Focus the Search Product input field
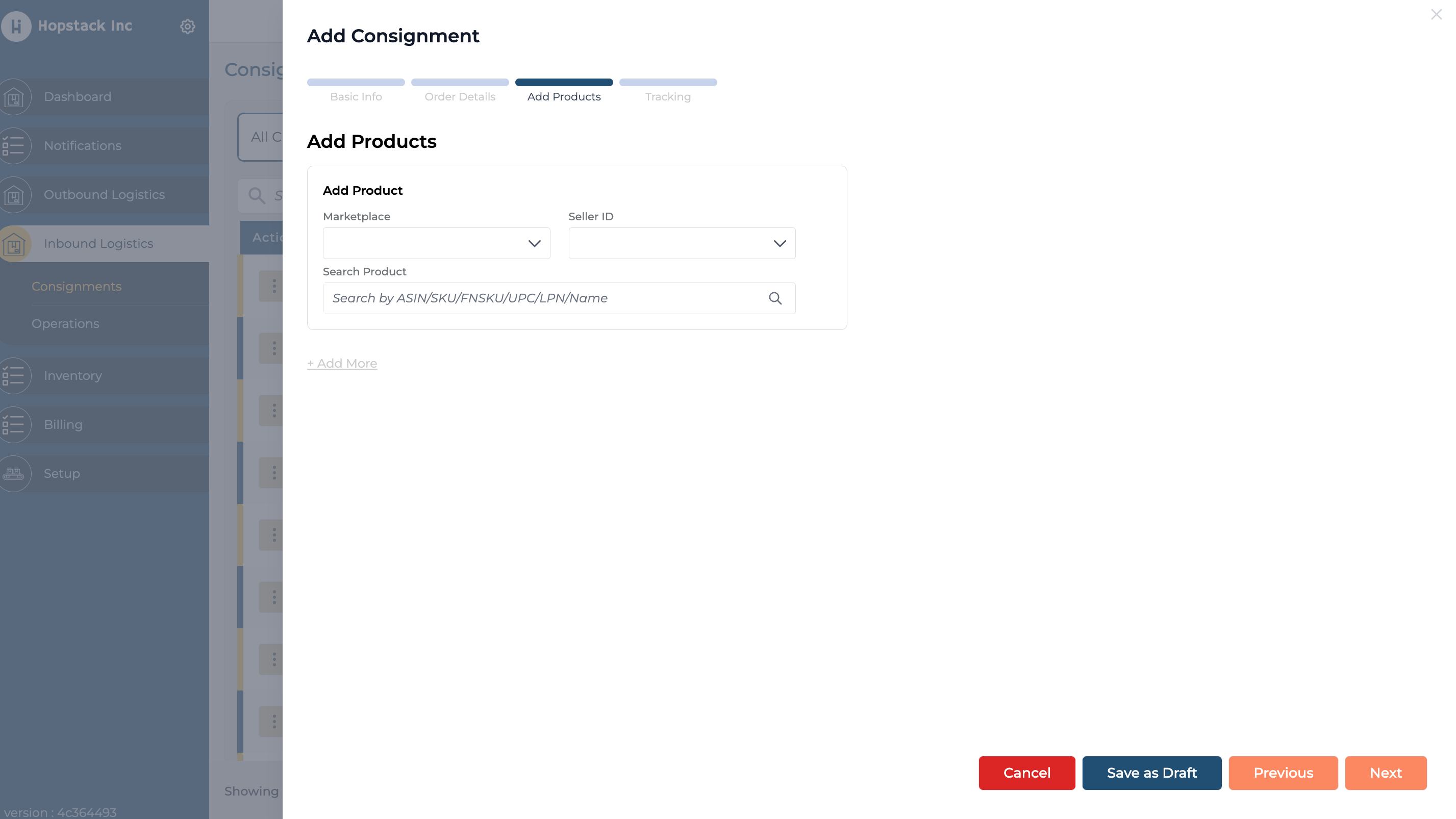The height and width of the screenshot is (819, 1456). pyautogui.click(x=543, y=298)
